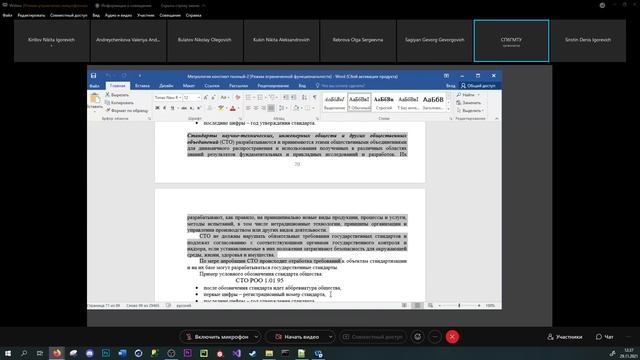Click the Bullets list icon
The image size is (640, 360).
click(x=249, y=98)
